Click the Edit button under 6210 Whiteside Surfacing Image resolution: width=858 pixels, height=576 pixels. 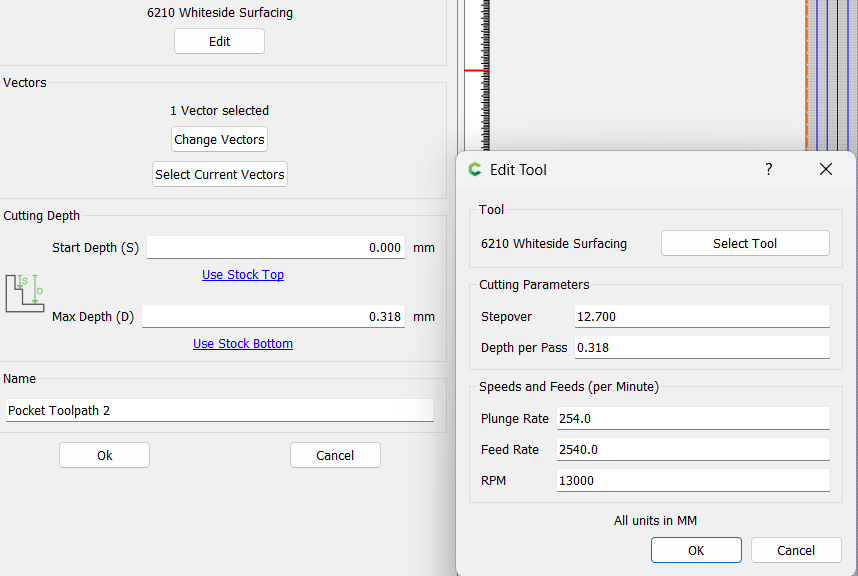pyautogui.click(x=219, y=42)
